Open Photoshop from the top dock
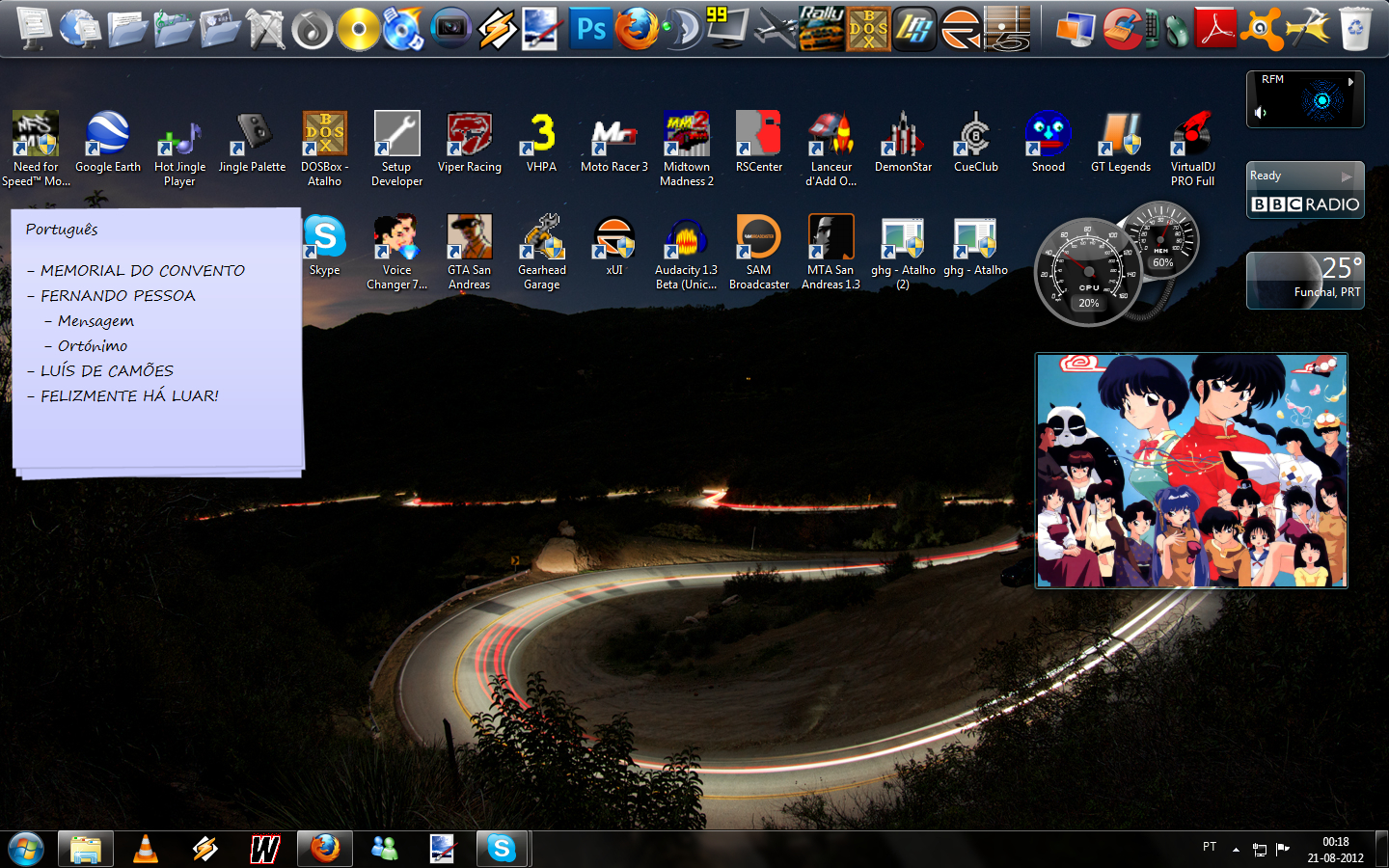Image resolution: width=1389 pixels, height=868 pixels. coord(590,29)
